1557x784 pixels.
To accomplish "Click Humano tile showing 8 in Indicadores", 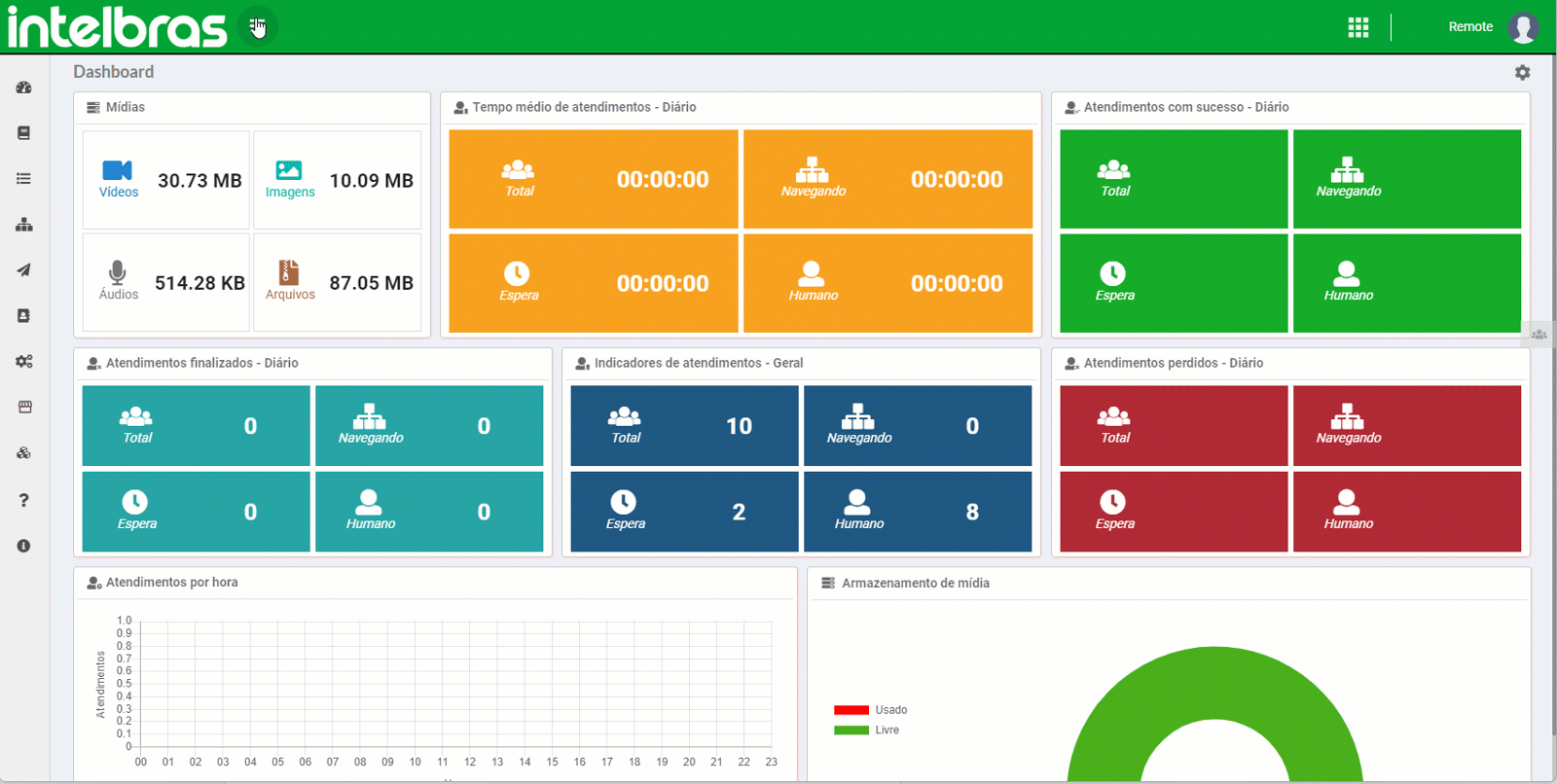I will pyautogui.click(x=918, y=512).
